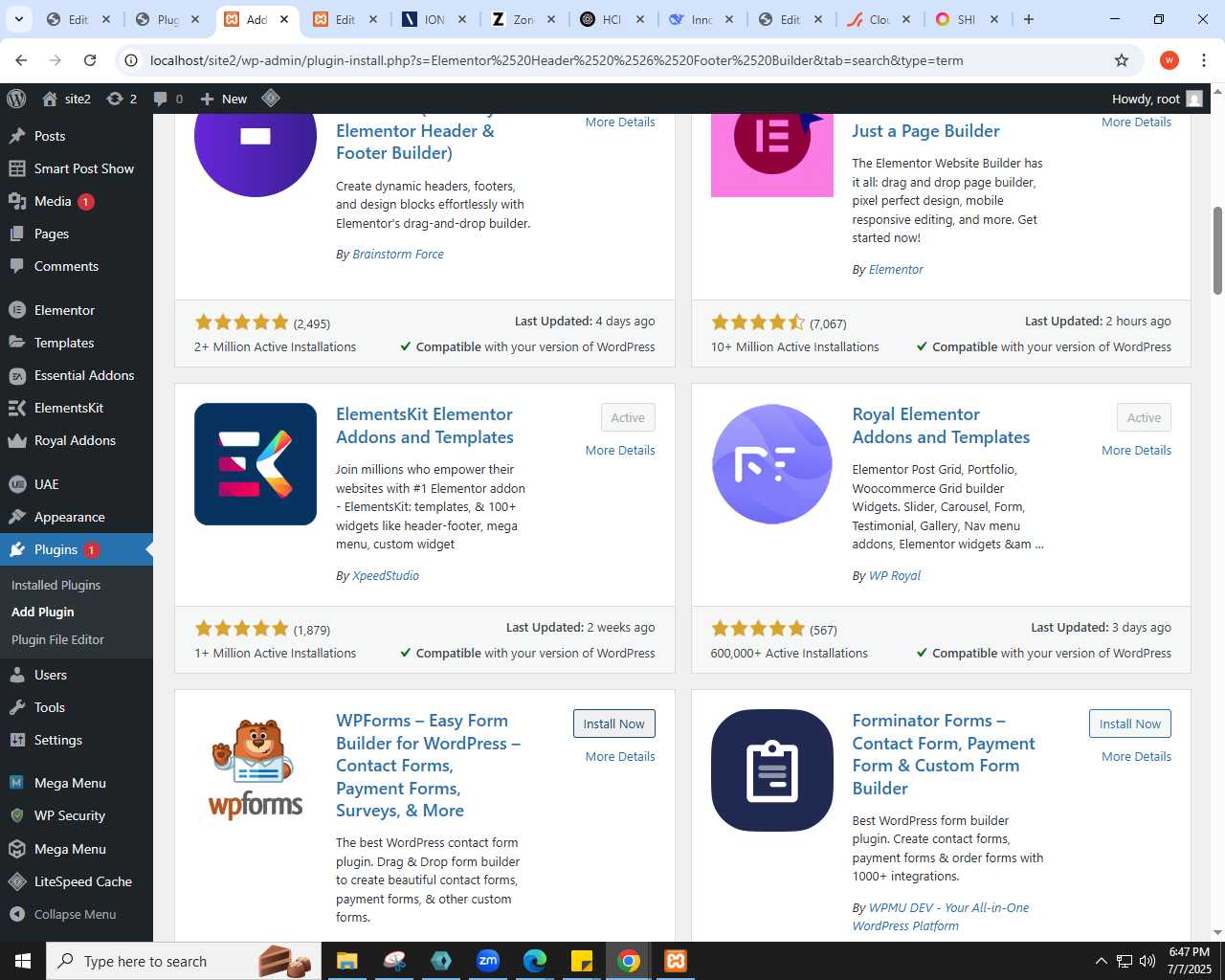Open Installed Plugins submenu item
Screen dimensions: 1225x980
point(56,585)
